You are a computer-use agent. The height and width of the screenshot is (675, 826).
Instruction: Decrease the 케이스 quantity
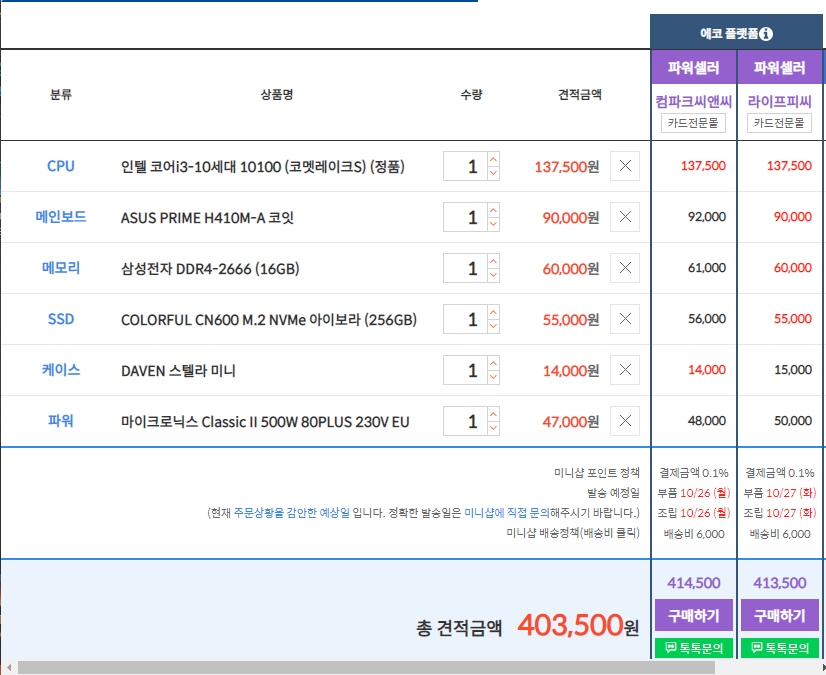[x=493, y=377]
